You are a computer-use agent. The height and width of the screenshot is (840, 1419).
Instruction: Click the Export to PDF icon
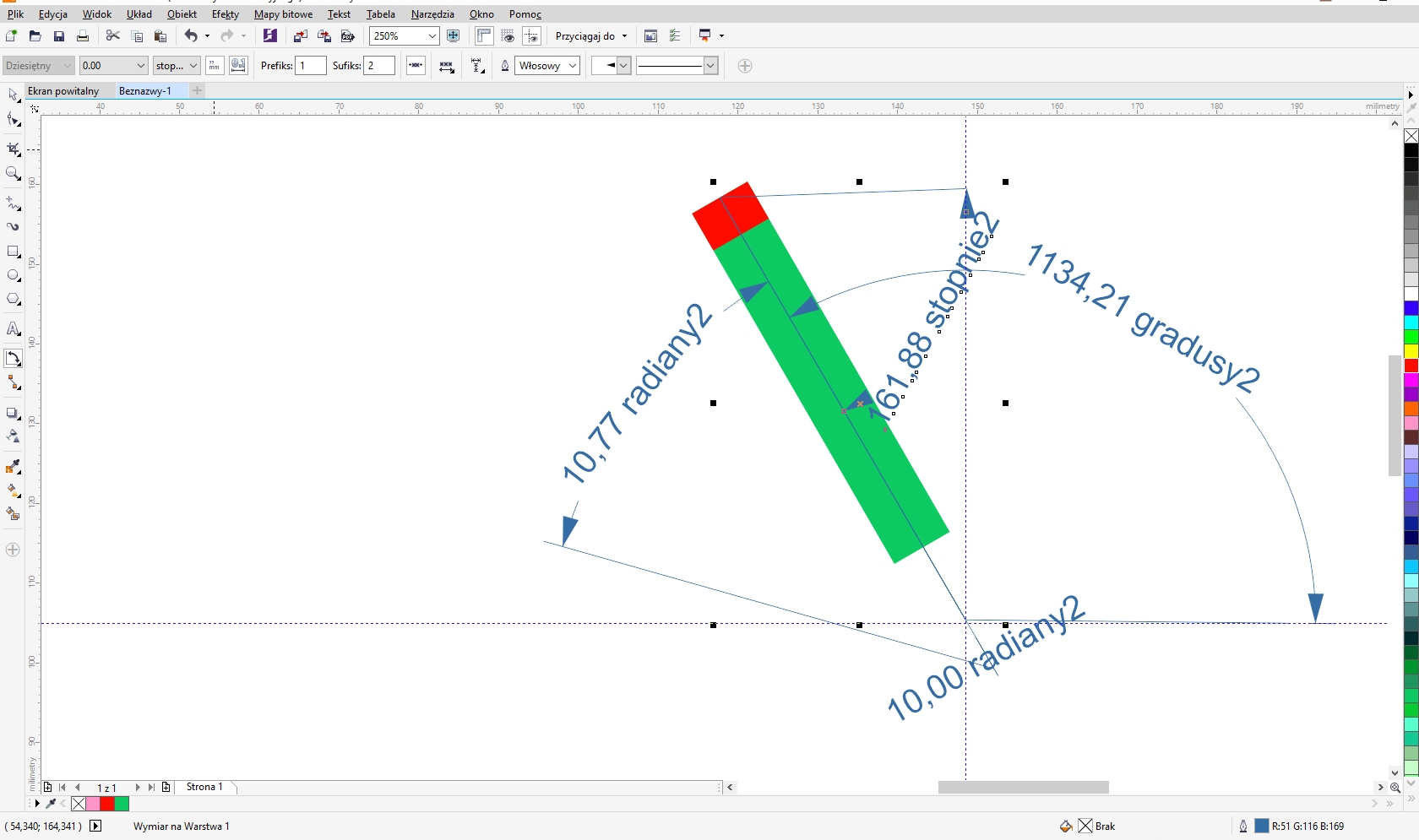click(x=347, y=36)
